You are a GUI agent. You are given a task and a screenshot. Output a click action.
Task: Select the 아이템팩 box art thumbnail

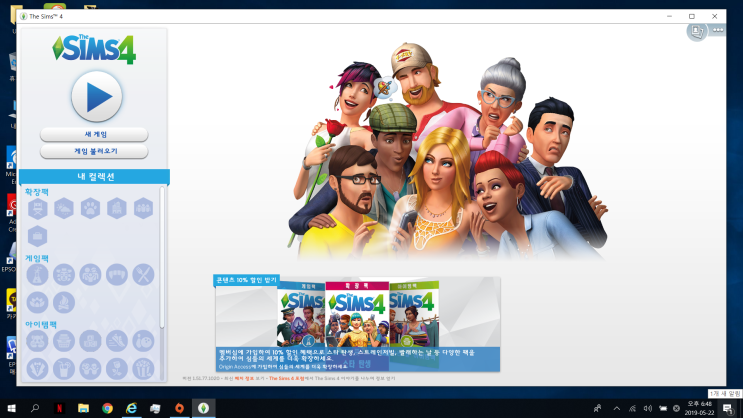point(414,315)
